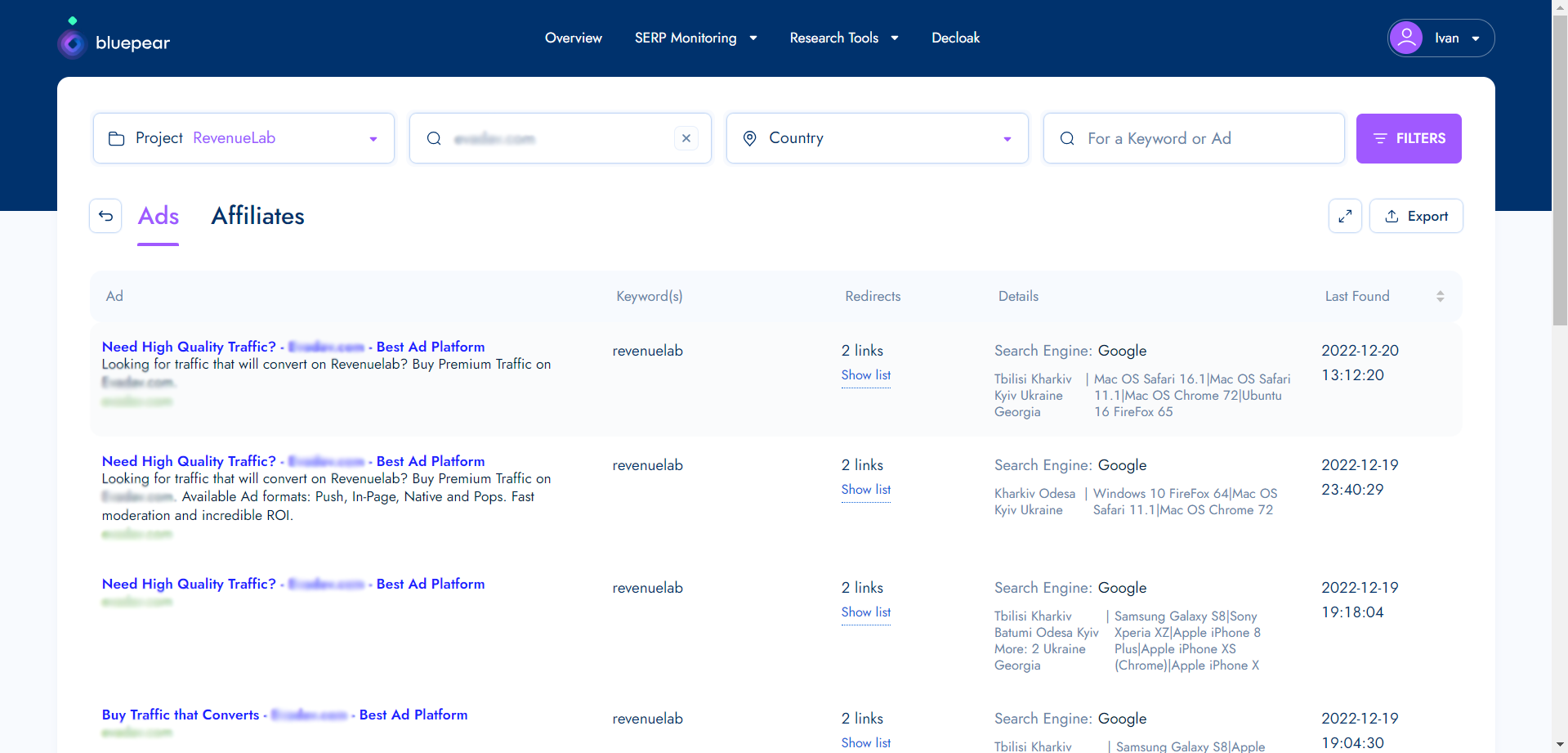Click the user avatar icon
The width and height of the screenshot is (1568, 753).
[x=1406, y=38]
